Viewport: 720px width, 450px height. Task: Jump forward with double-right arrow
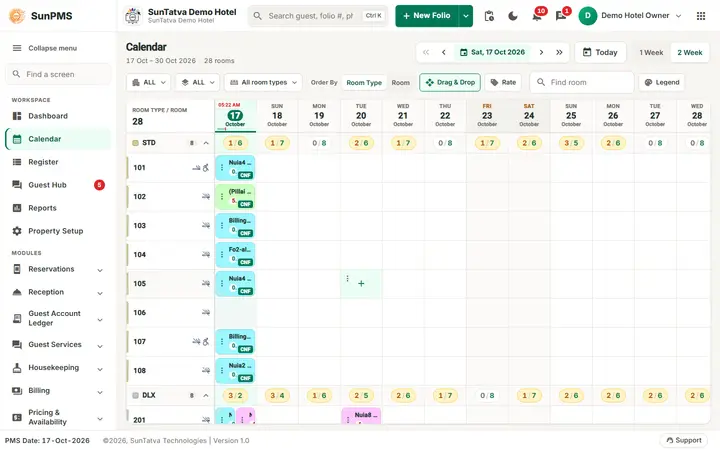pyautogui.click(x=559, y=52)
